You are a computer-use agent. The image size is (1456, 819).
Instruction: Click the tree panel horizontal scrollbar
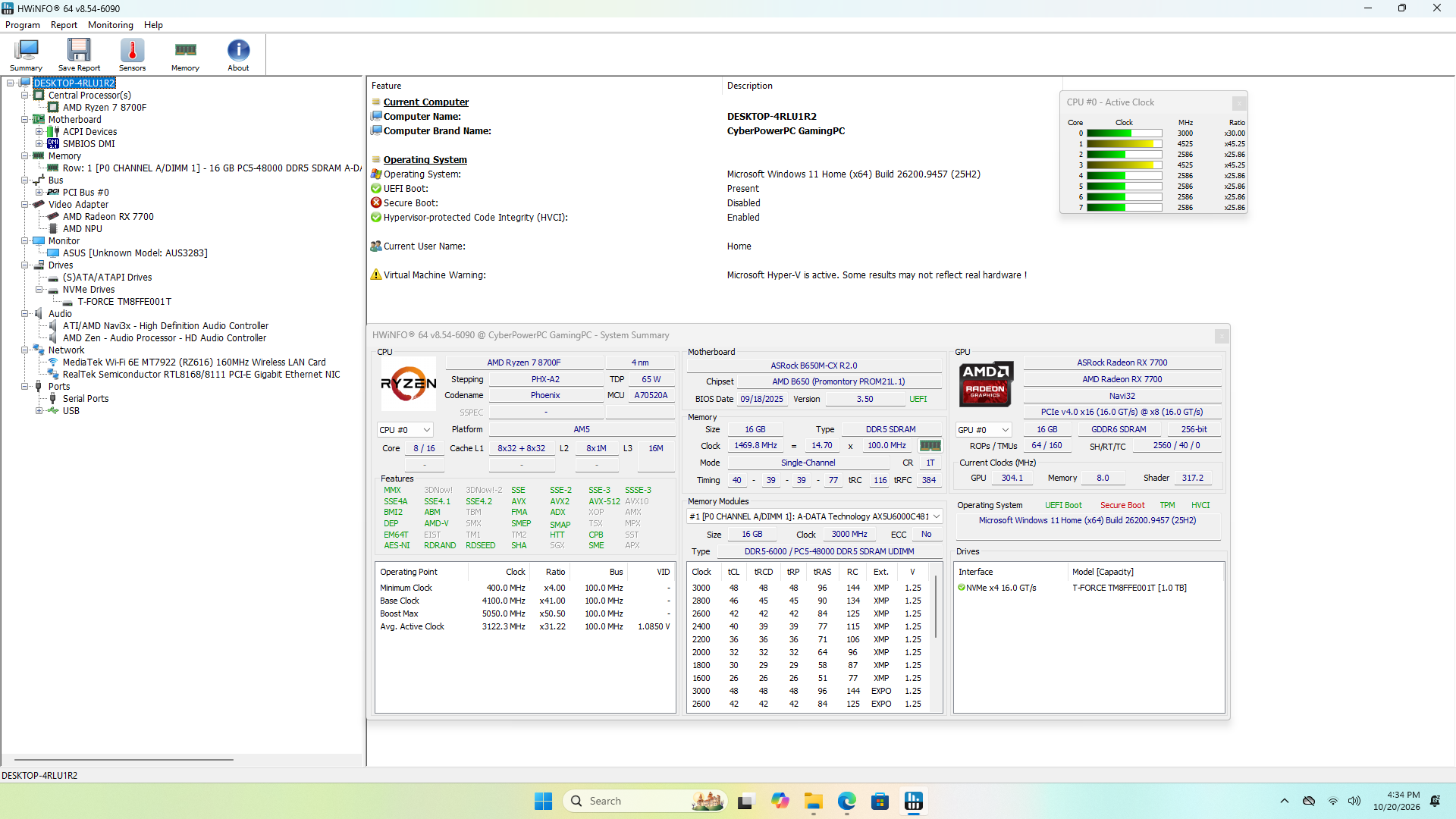[124, 759]
